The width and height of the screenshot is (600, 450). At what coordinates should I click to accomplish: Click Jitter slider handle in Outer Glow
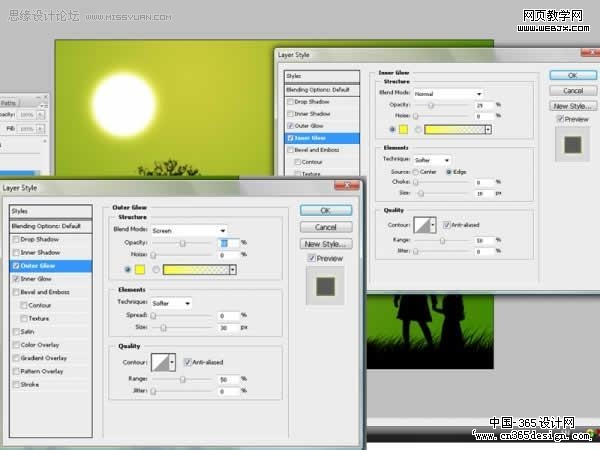(x=153, y=391)
